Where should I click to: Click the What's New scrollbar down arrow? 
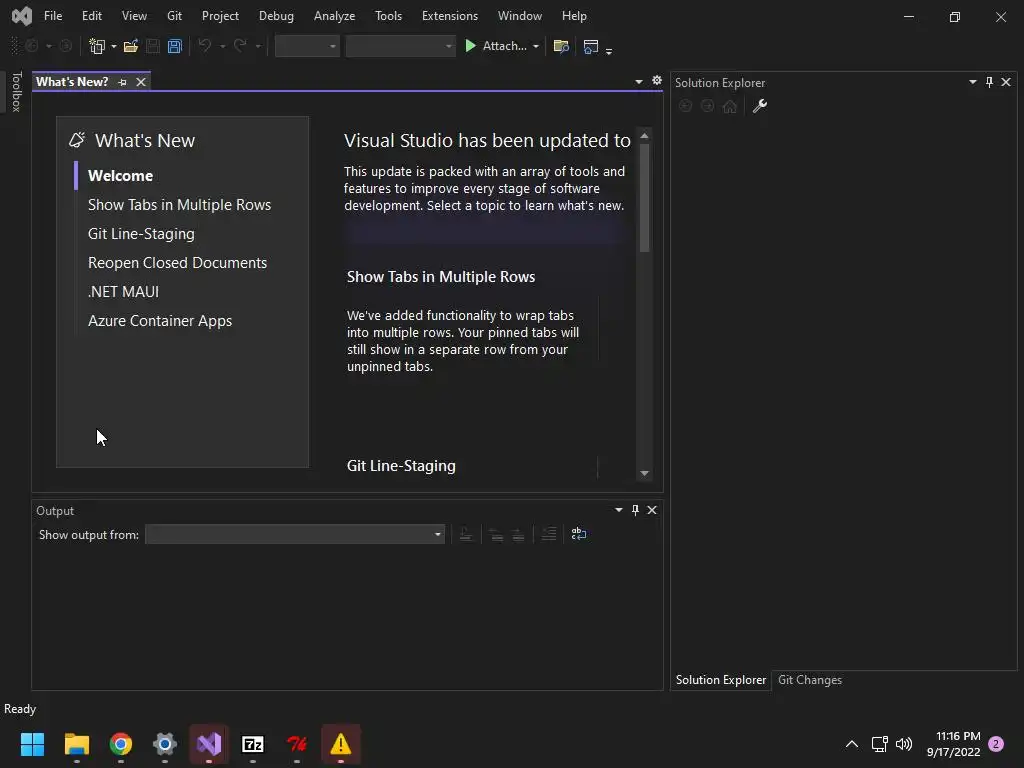tap(645, 473)
